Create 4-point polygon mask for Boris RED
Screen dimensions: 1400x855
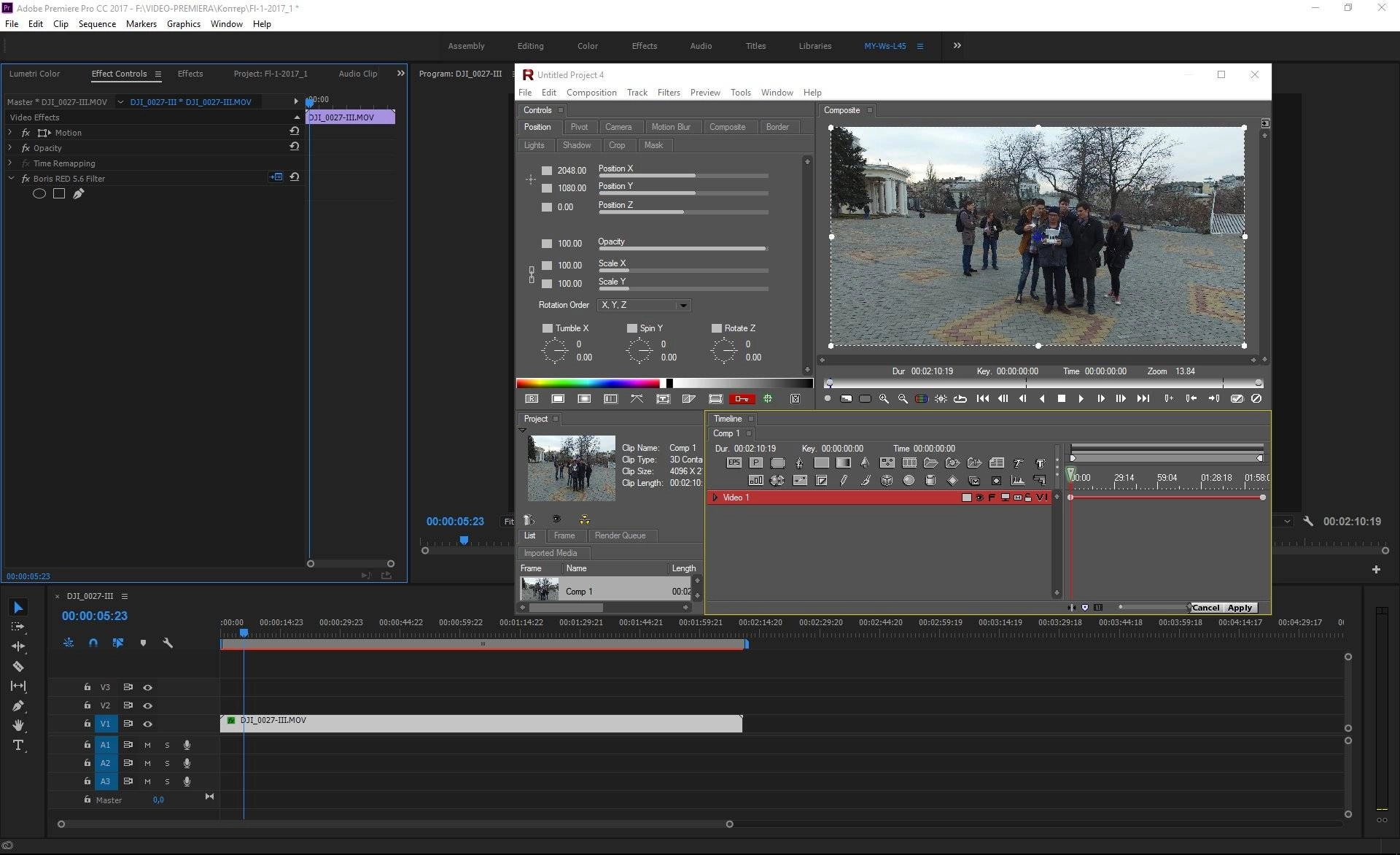[x=59, y=194]
